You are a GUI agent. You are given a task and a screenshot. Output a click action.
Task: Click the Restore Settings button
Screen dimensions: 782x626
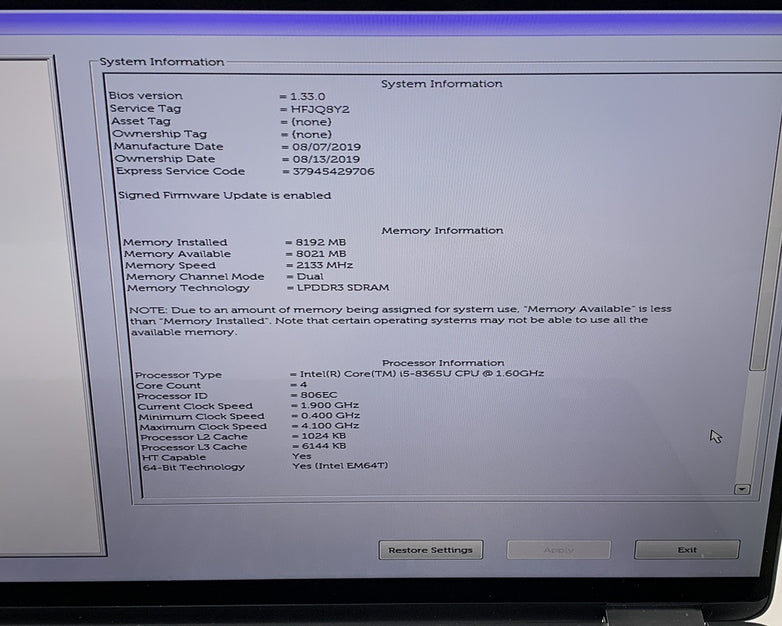click(430, 550)
